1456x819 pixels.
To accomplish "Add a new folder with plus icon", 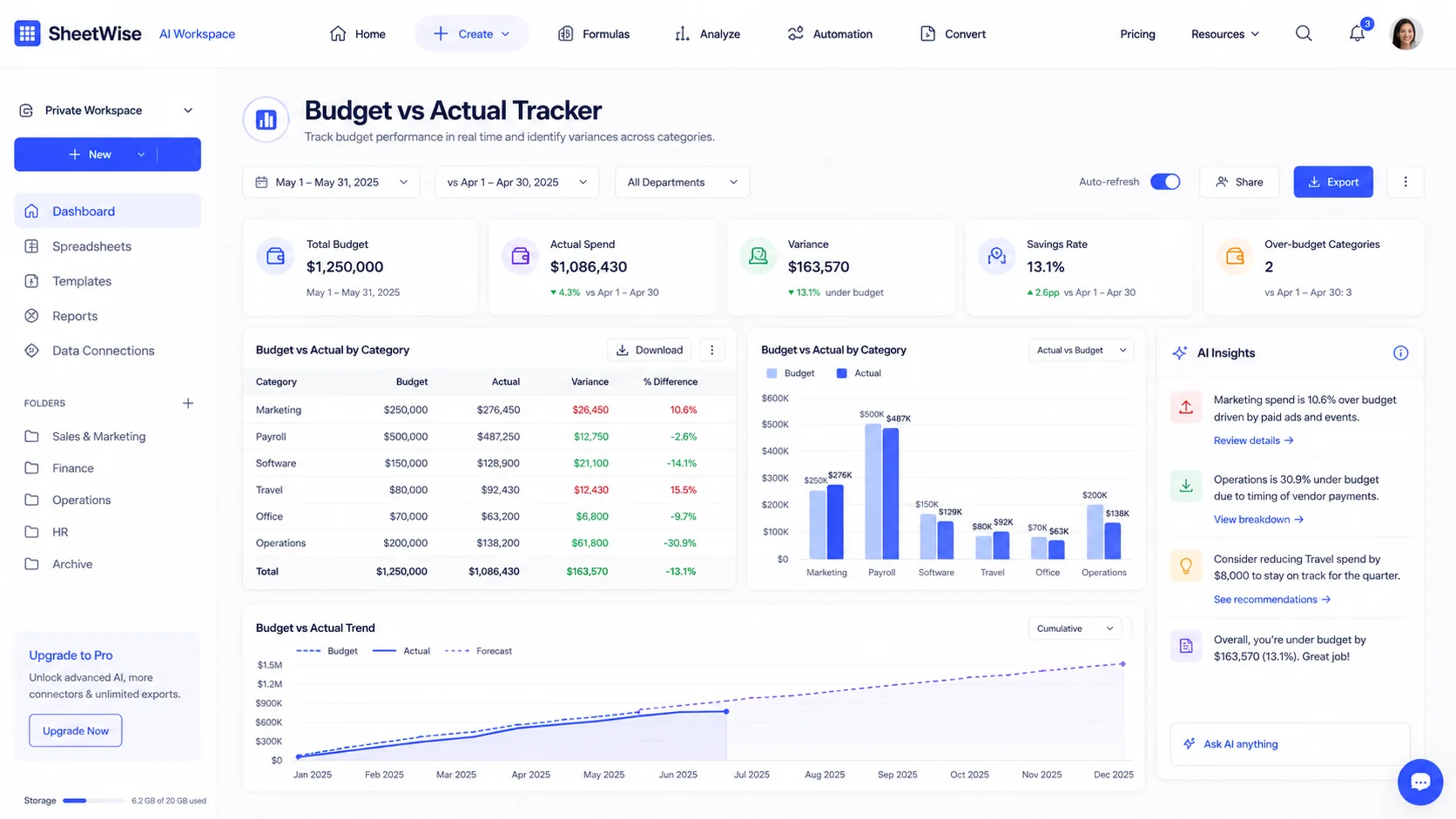I will tap(187, 403).
